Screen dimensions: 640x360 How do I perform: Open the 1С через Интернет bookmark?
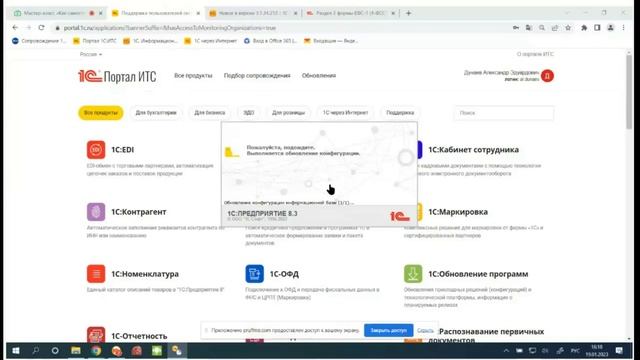(x=211, y=41)
